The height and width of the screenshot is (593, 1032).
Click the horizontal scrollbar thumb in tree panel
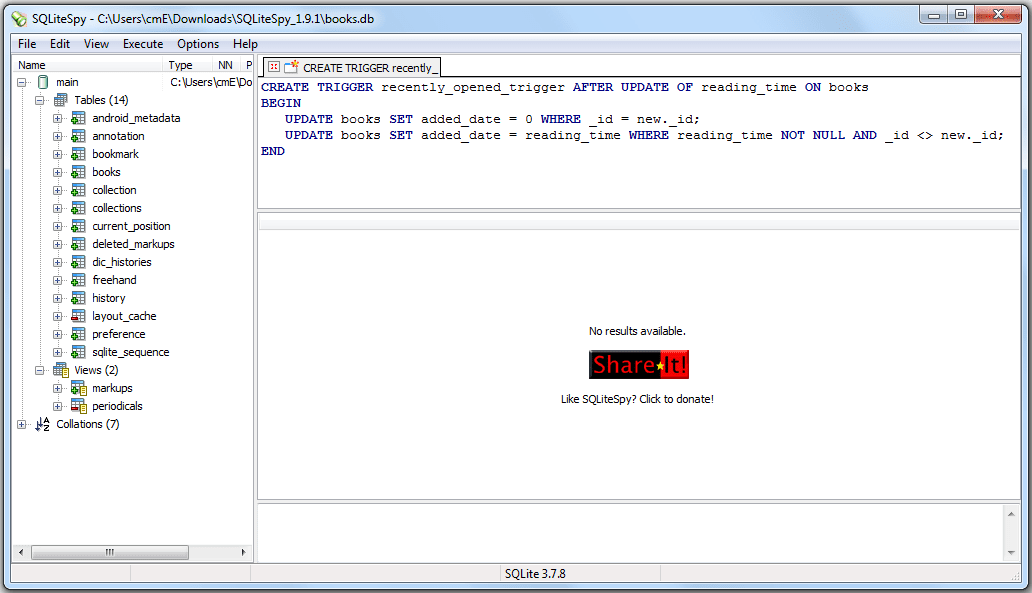(x=110, y=552)
